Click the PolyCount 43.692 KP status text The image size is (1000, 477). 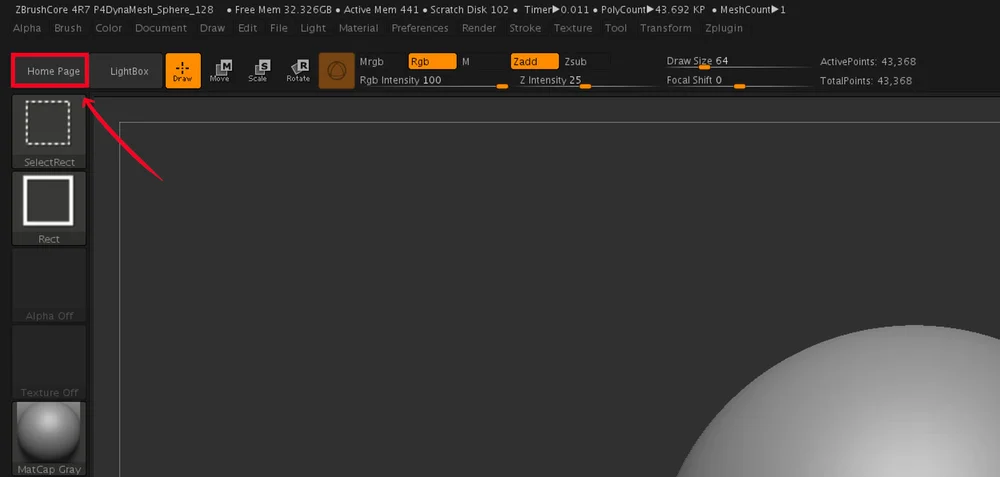pyautogui.click(x=653, y=10)
